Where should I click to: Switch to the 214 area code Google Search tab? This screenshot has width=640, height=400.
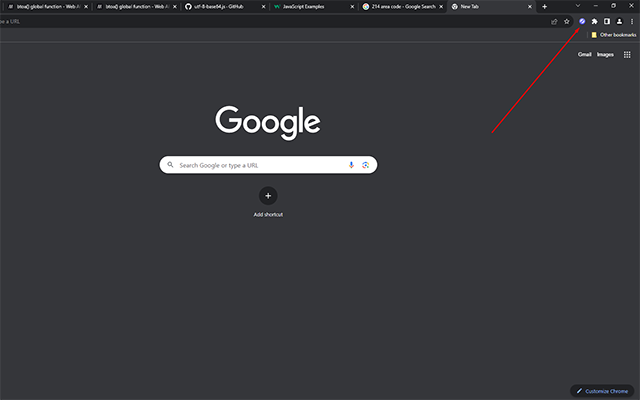click(403, 7)
